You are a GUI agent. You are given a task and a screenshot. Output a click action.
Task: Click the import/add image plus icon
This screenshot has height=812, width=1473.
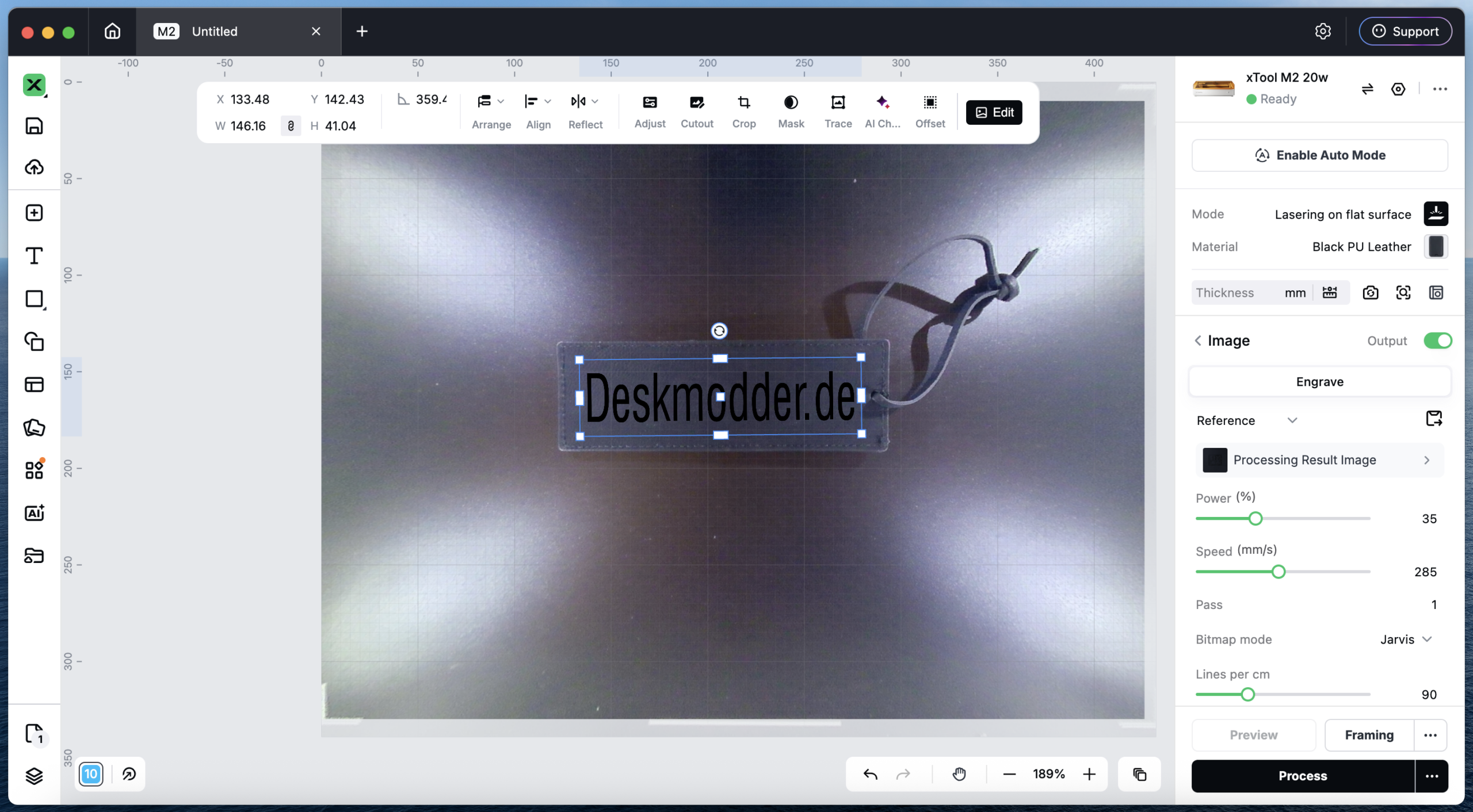pyautogui.click(x=34, y=213)
